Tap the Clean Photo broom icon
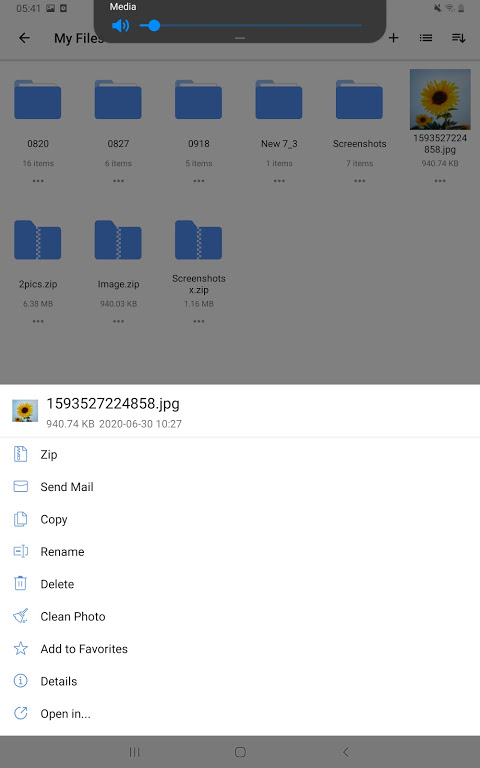The image size is (480, 768). coord(20,616)
